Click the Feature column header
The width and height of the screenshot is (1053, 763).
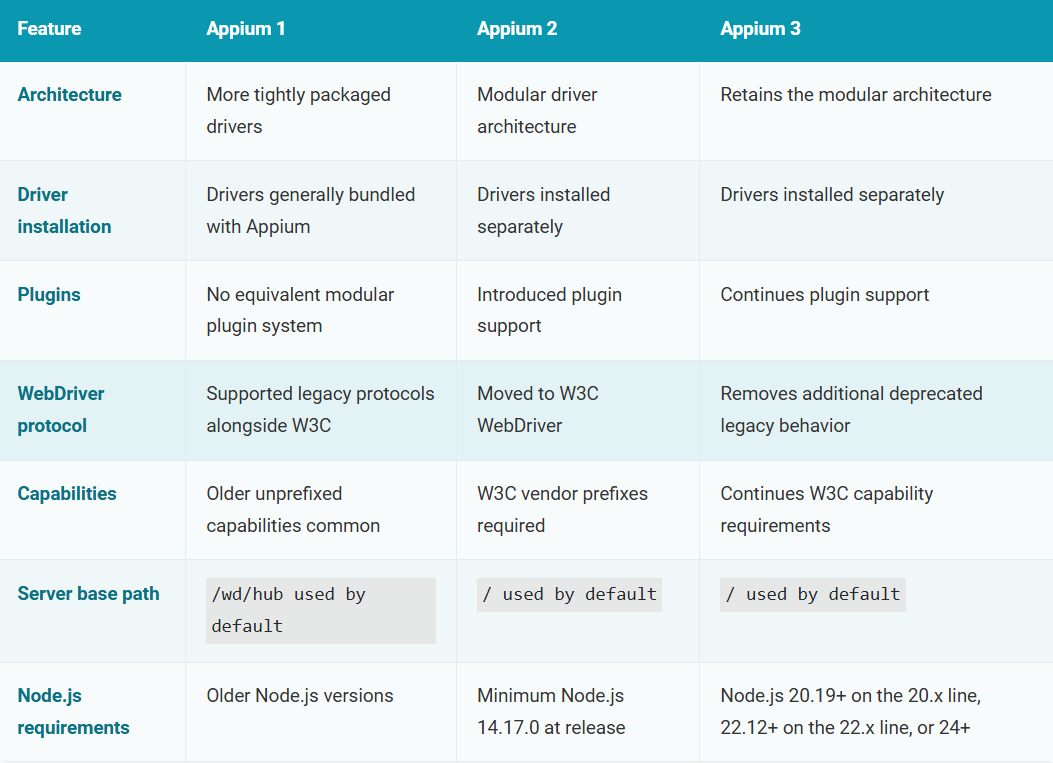pyautogui.click(x=49, y=29)
